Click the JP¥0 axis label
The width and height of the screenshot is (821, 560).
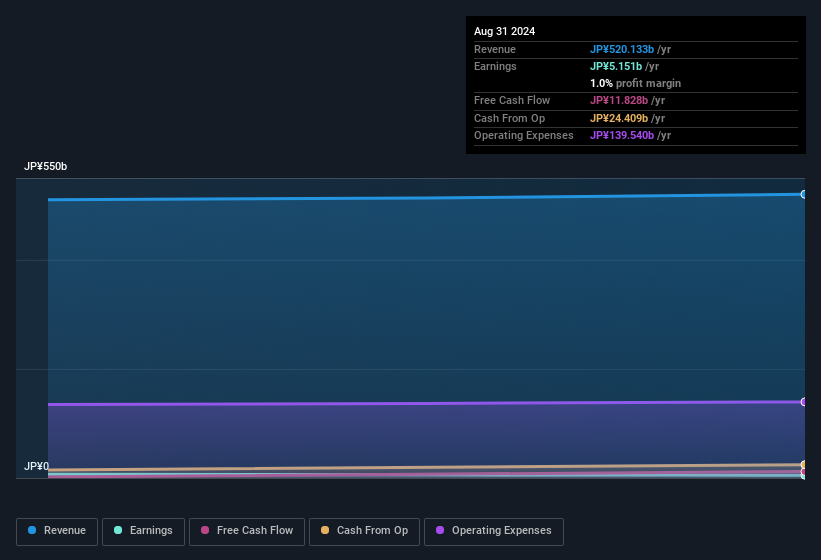pos(36,466)
